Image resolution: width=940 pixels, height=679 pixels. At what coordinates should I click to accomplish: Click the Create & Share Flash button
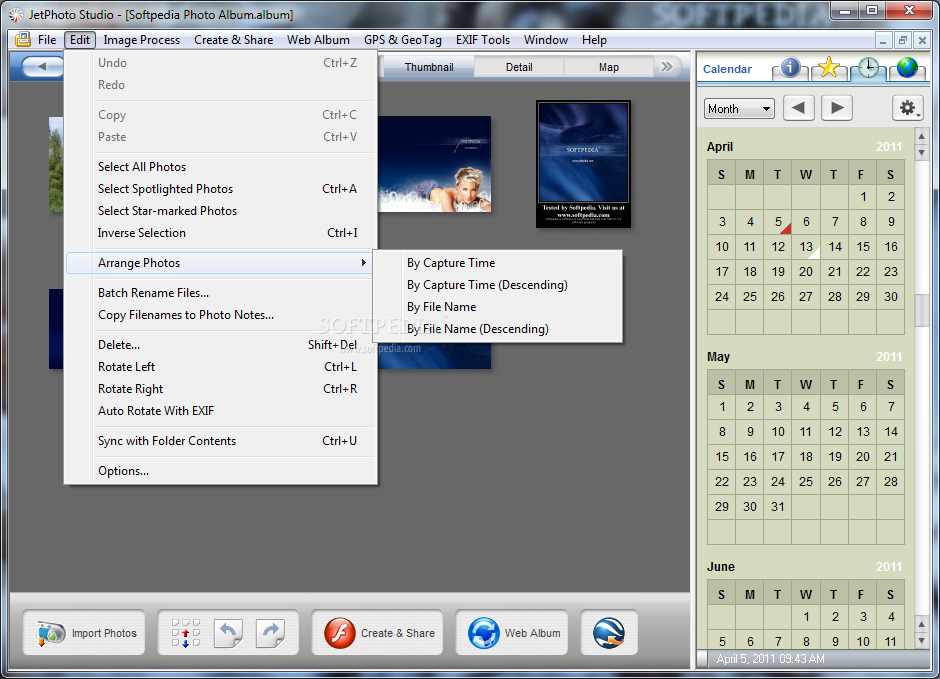(x=377, y=633)
